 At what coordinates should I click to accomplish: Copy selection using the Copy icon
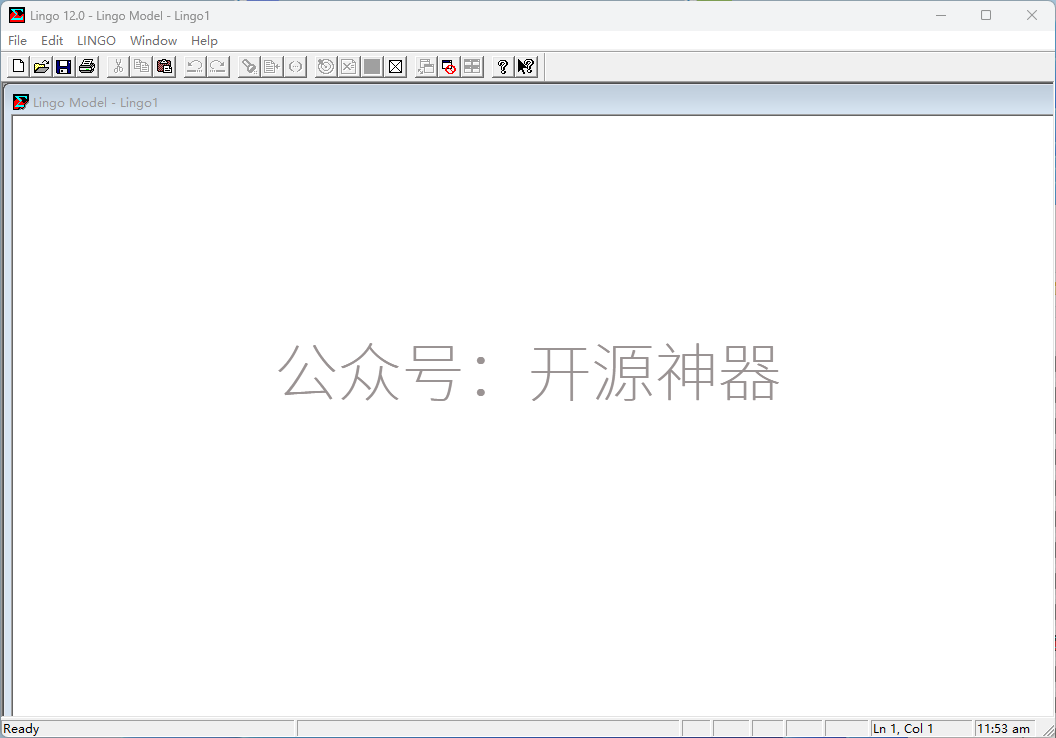141,67
